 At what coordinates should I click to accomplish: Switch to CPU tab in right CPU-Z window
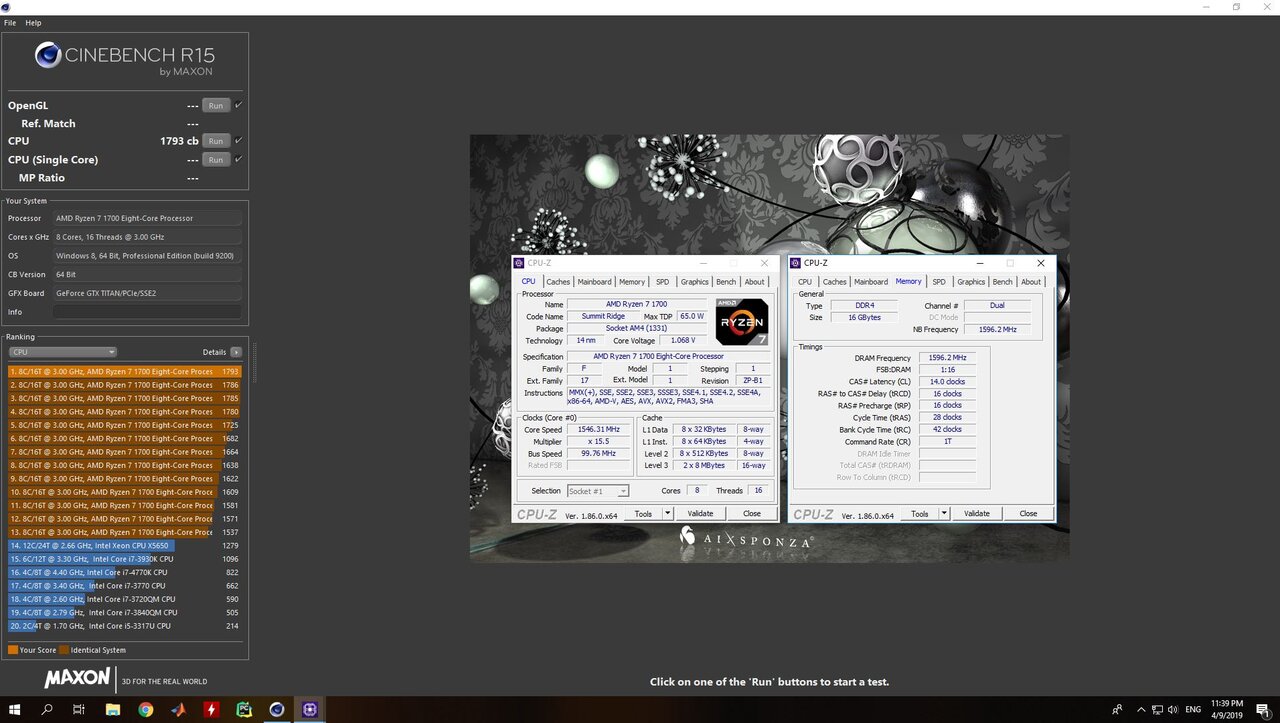(x=805, y=282)
